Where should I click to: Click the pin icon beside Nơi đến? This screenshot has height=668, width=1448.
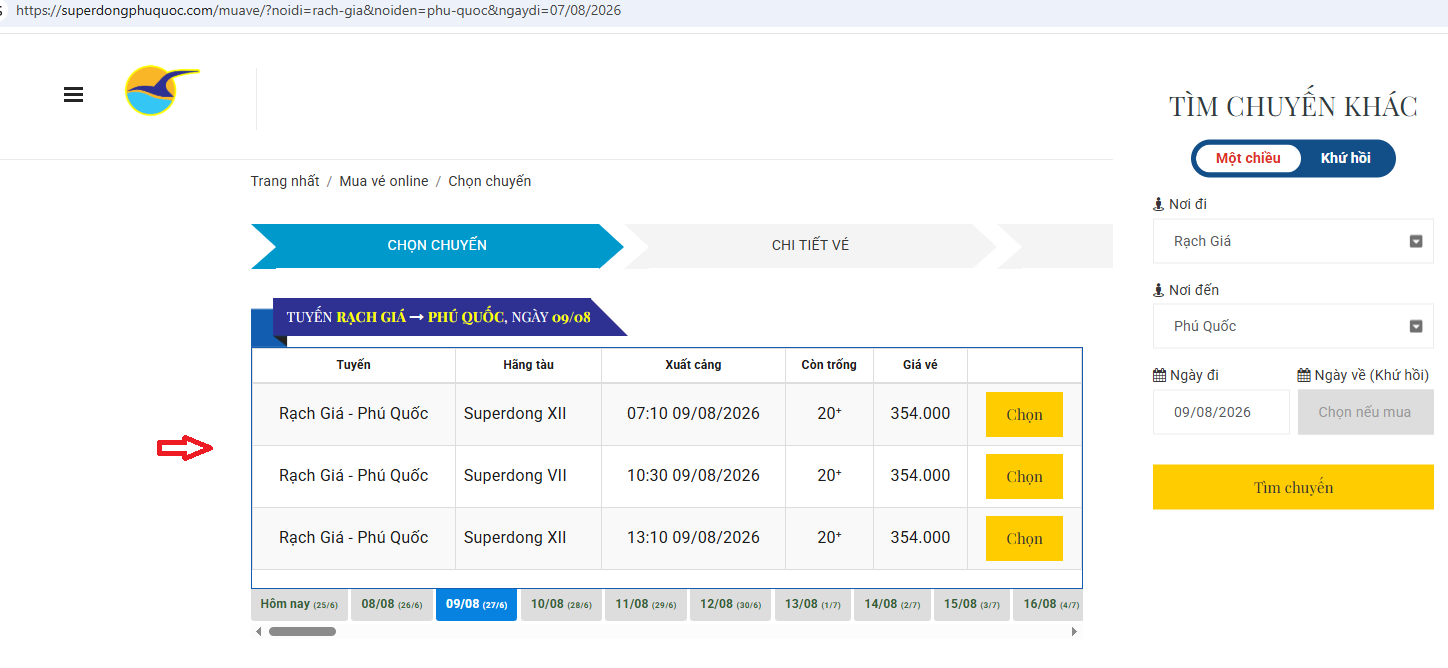point(1158,290)
